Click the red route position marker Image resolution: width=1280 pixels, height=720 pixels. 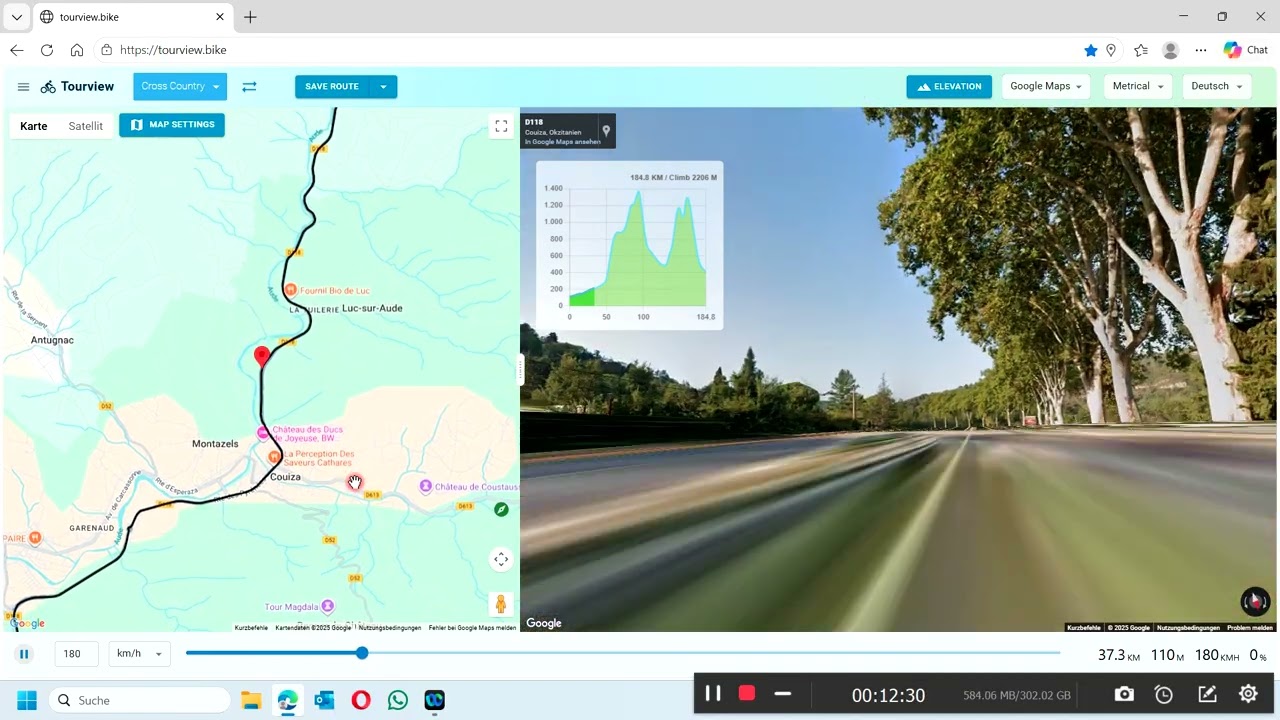[262, 356]
